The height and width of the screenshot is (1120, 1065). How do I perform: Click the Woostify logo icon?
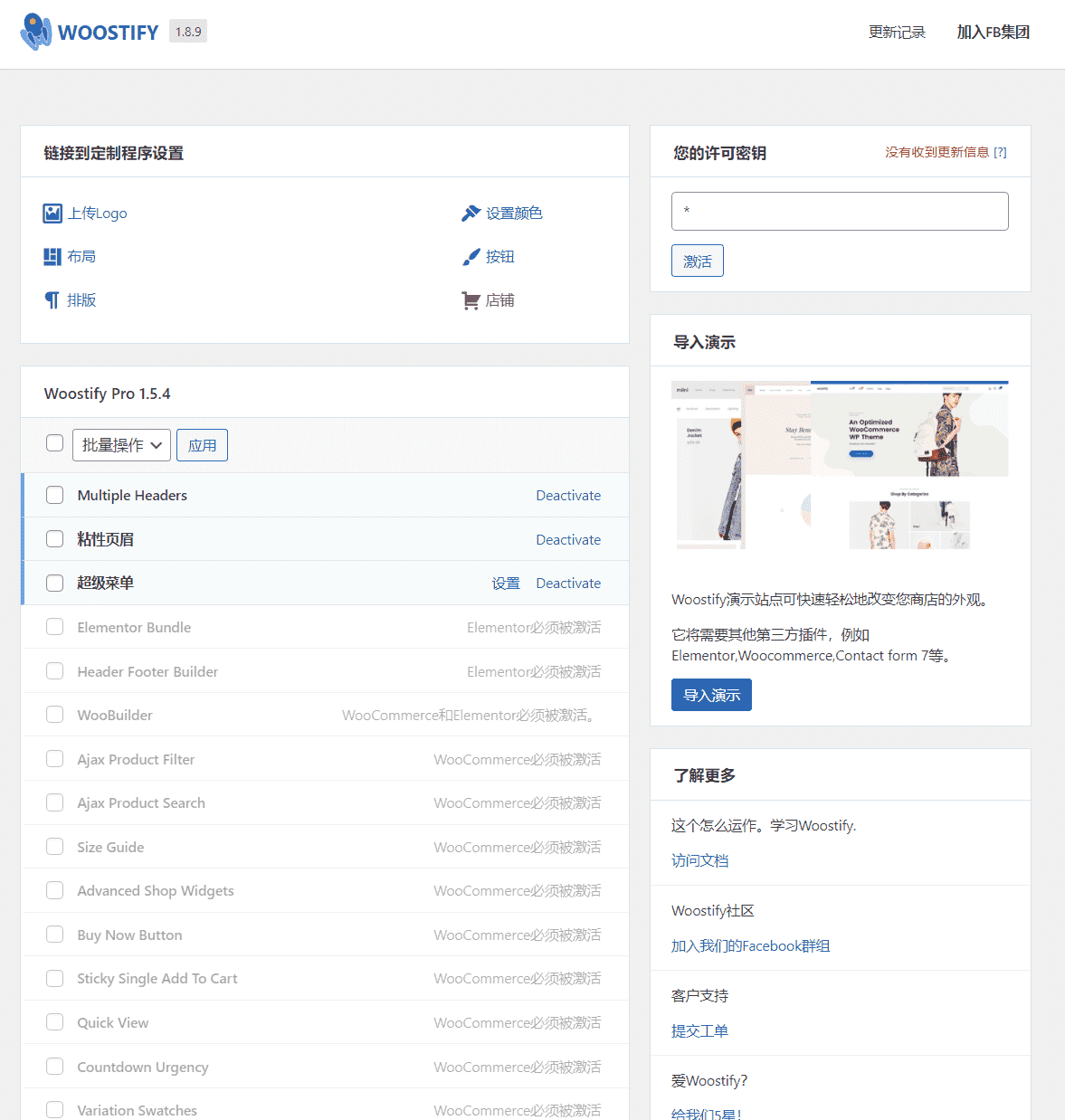tap(36, 32)
